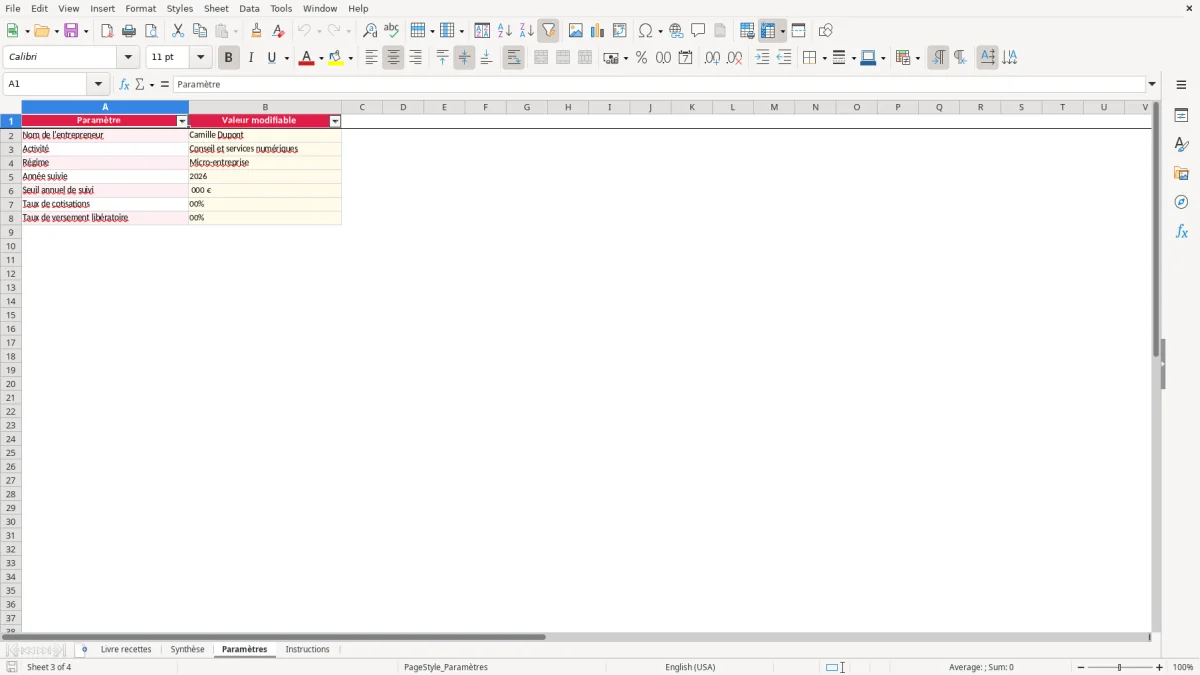Toggle the AutoFilter button
Screen dimensions: 1200x675
pyautogui.click(x=548, y=31)
